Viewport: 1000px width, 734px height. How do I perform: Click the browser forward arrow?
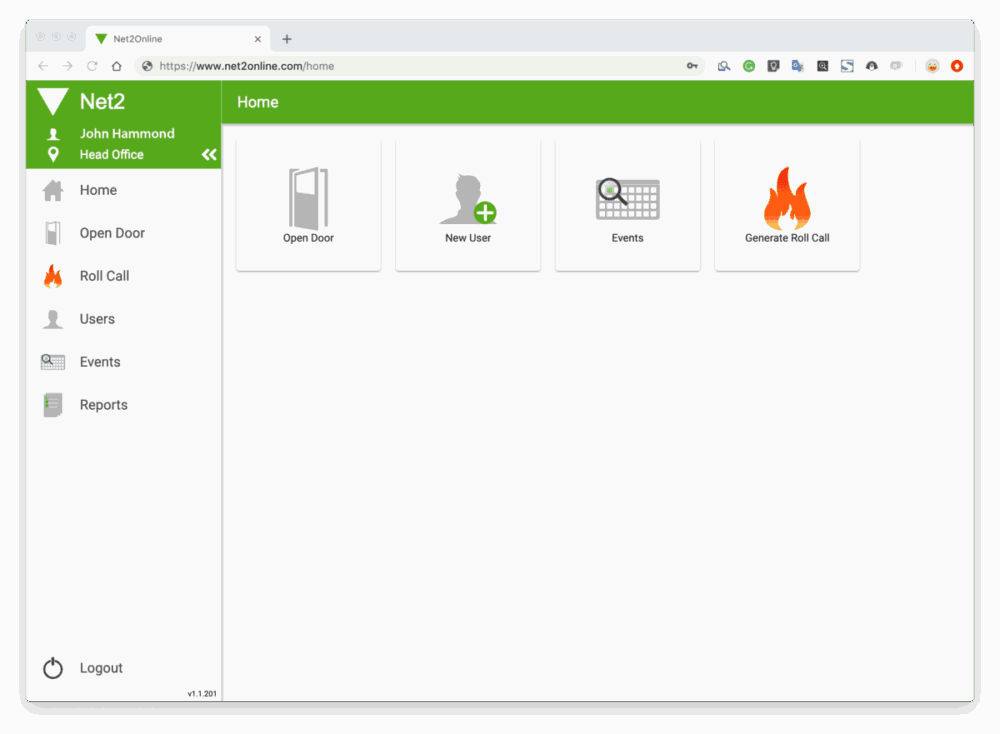click(x=68, y=66)
